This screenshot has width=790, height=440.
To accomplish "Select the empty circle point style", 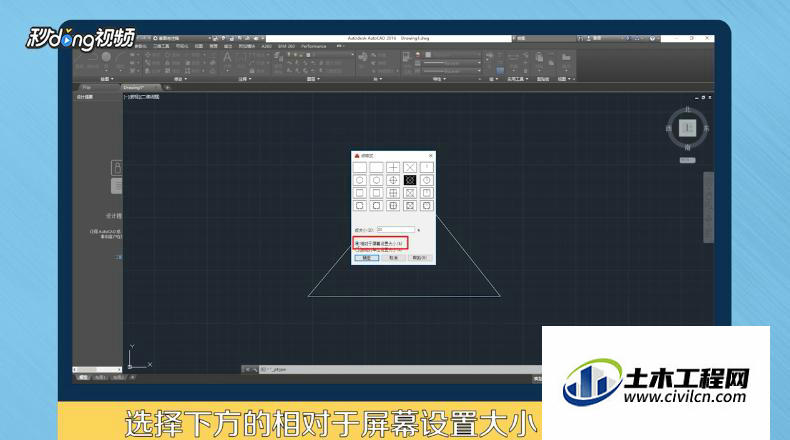I will click(376, 180).
